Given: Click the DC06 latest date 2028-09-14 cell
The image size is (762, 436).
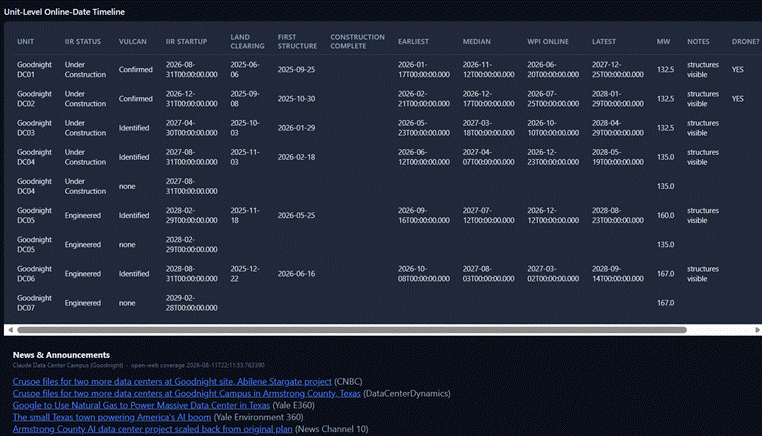Looking at the screenshot, I should coord(618,274).
